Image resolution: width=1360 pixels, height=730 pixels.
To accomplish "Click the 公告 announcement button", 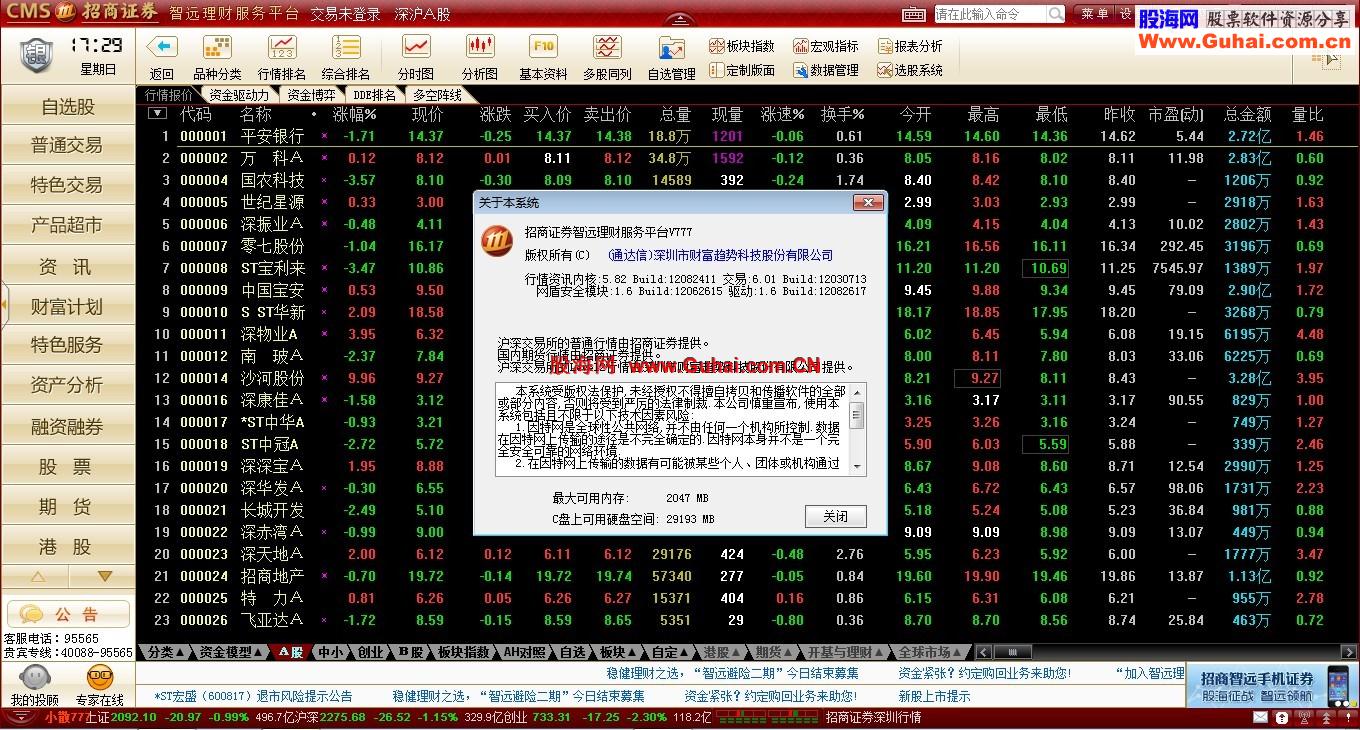I will 67,614.
